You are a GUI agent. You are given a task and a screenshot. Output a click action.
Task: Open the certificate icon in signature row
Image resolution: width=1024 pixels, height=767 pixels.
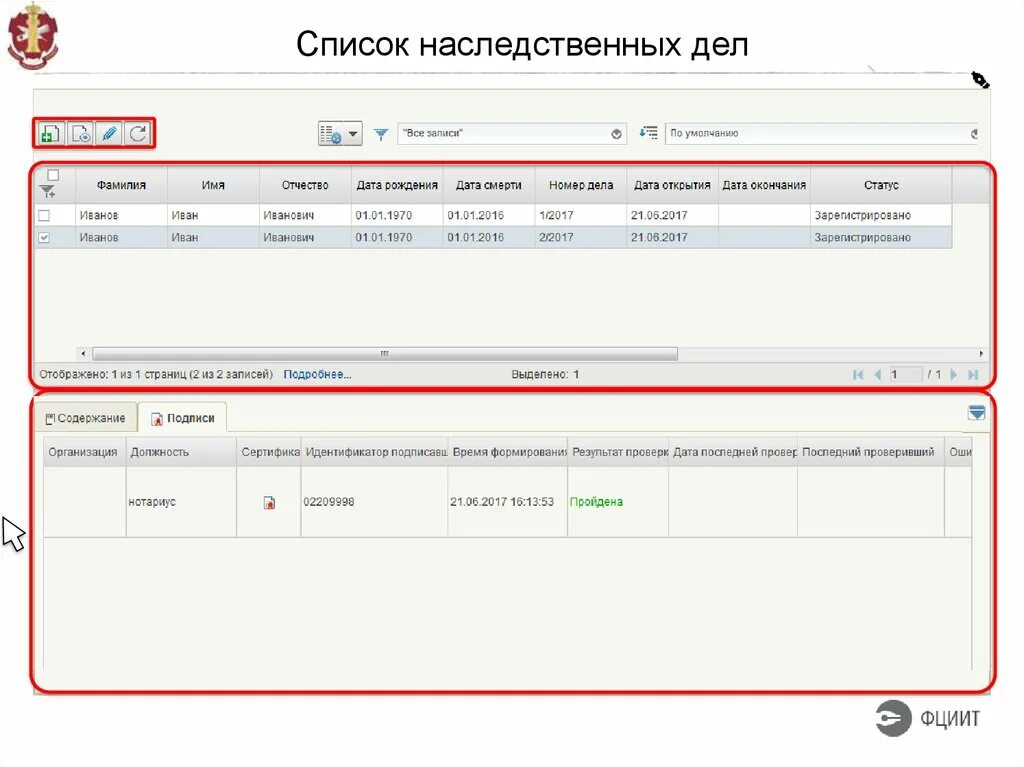(x=269, y=502)
